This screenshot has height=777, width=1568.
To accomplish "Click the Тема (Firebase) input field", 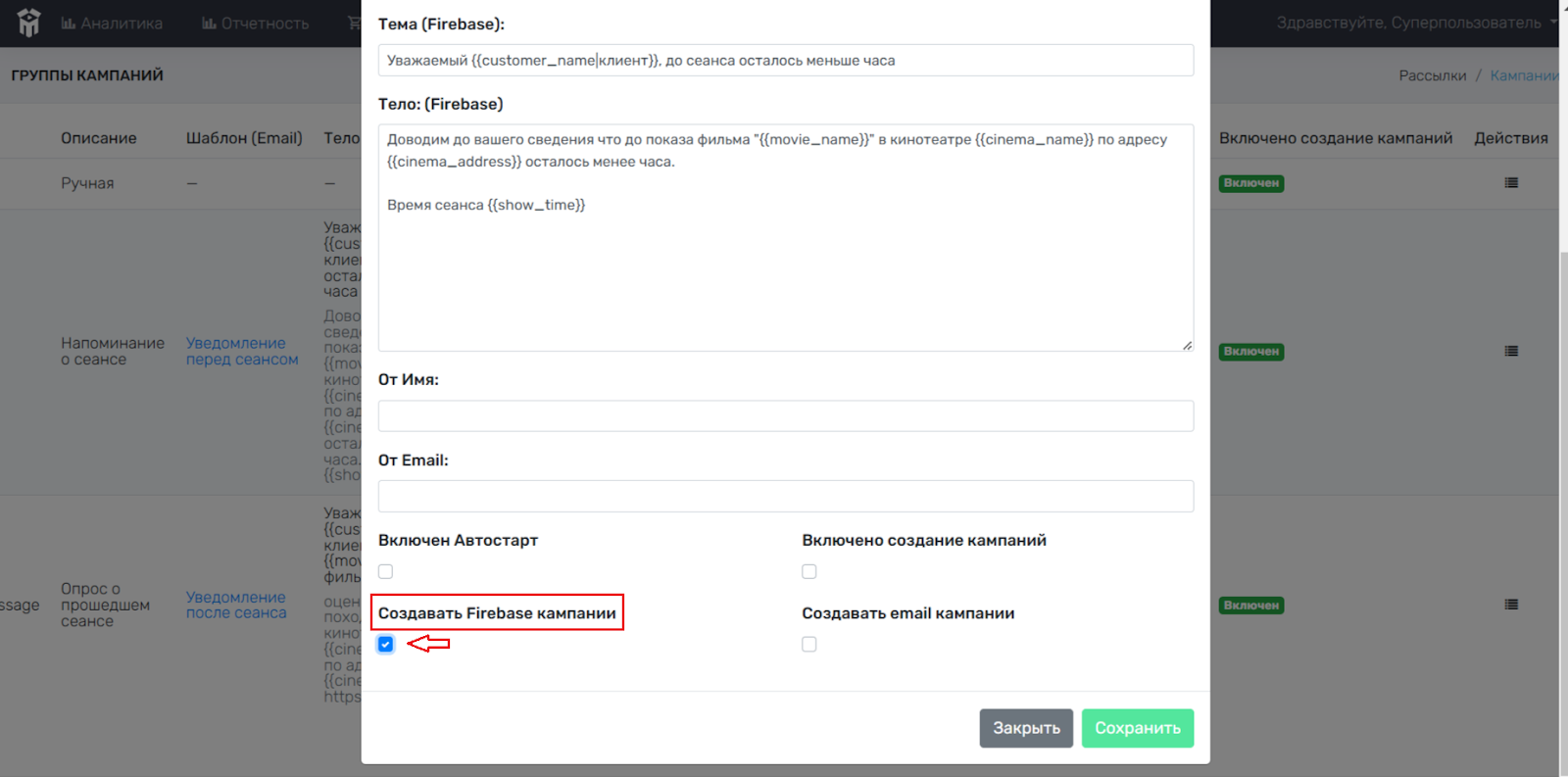I will click(x=786, y=60).
